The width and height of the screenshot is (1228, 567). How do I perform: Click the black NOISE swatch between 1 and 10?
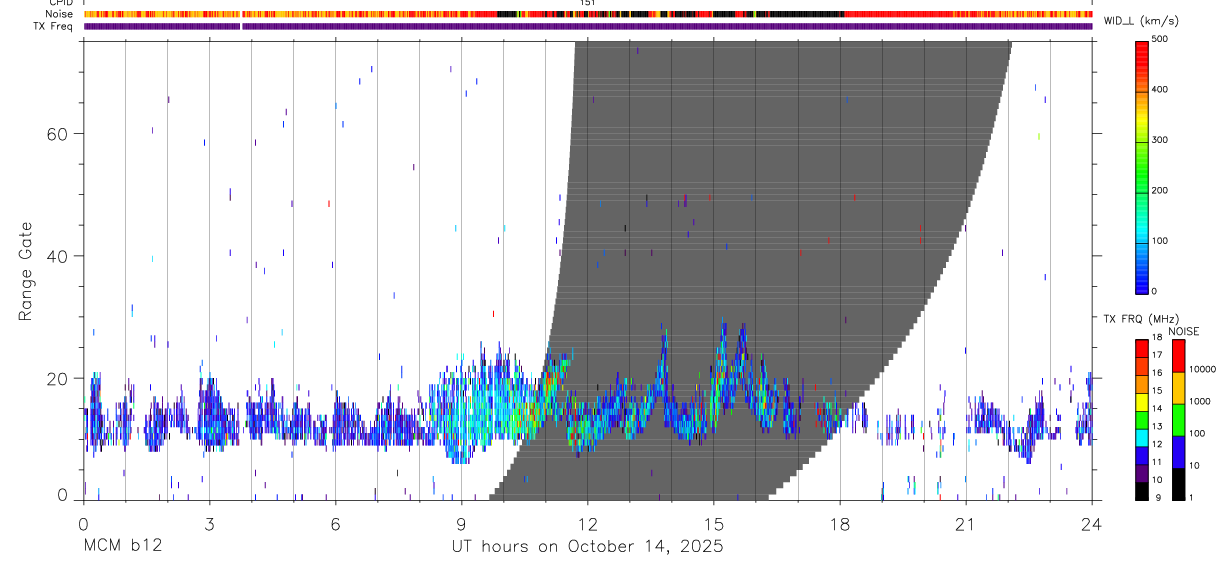pyautogui.click(x=1178, y=483)
